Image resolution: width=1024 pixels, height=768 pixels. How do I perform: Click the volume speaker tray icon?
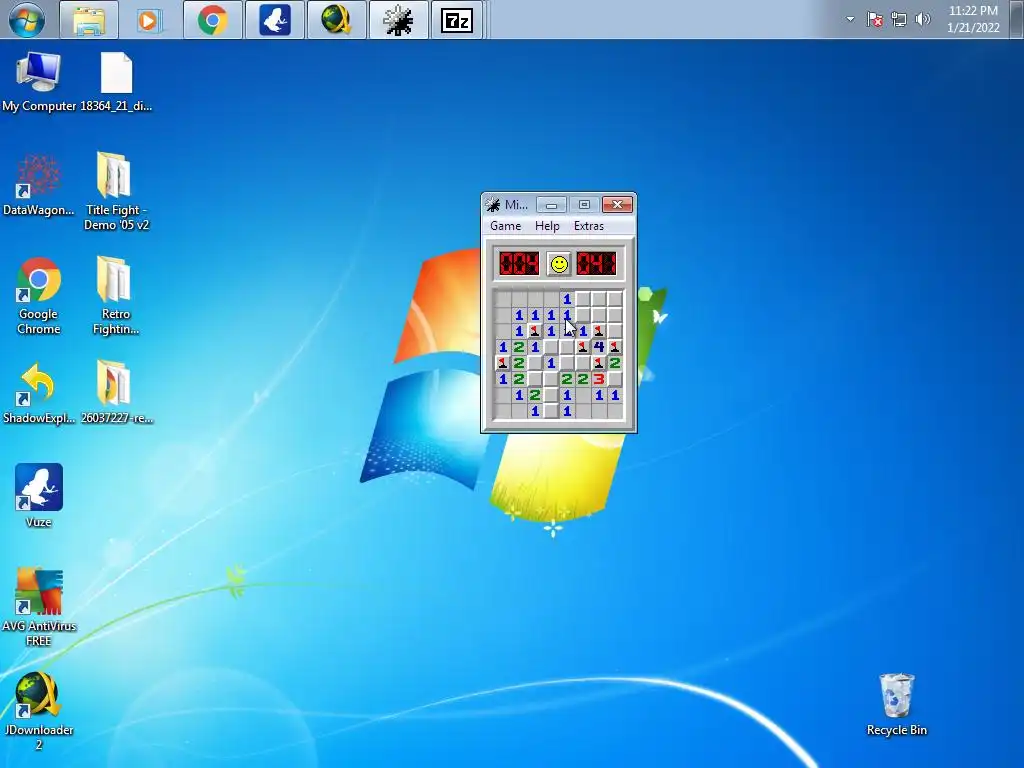pyautogui.click(x=923, y=20)
